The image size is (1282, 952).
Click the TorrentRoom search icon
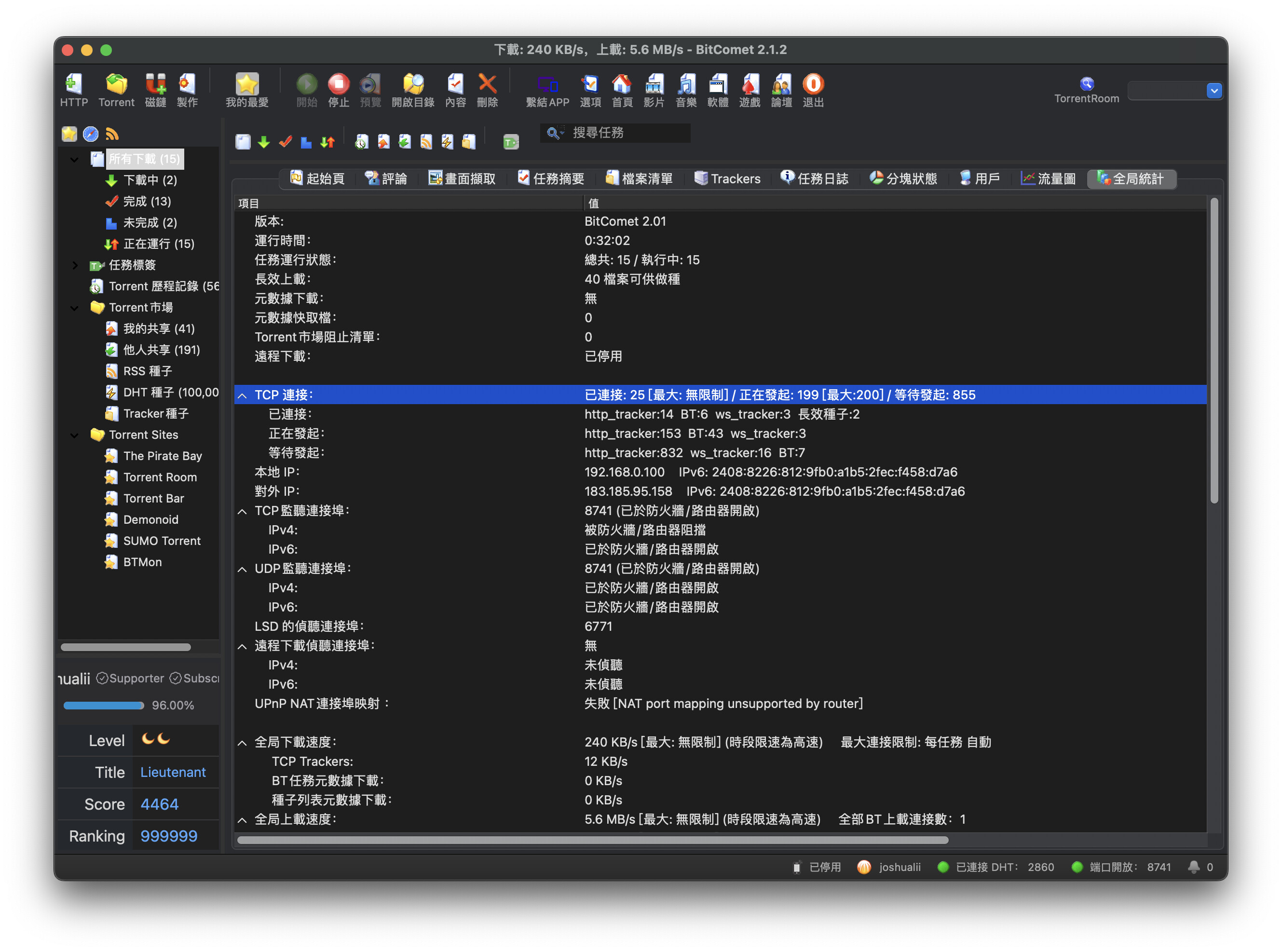pyautogui.click(x=1087, y=84)
